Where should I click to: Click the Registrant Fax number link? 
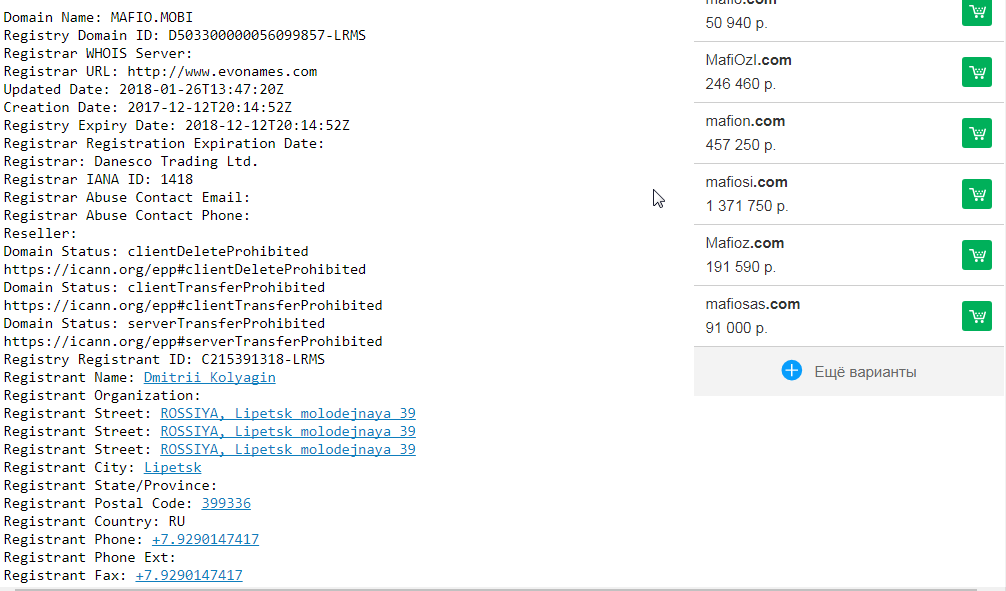tap(188, 576)
